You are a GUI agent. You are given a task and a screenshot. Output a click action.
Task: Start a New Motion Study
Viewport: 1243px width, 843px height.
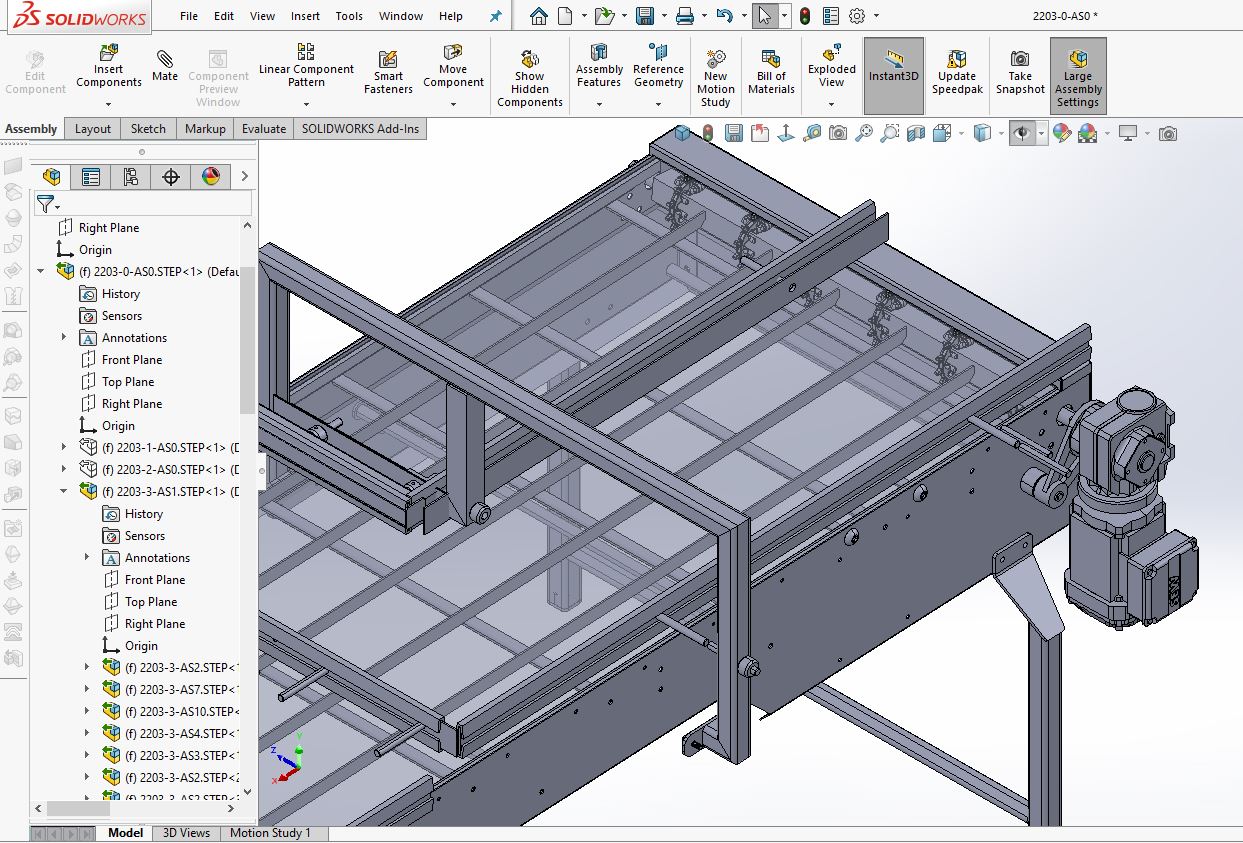pyautogui.click(x=716, y=79)
